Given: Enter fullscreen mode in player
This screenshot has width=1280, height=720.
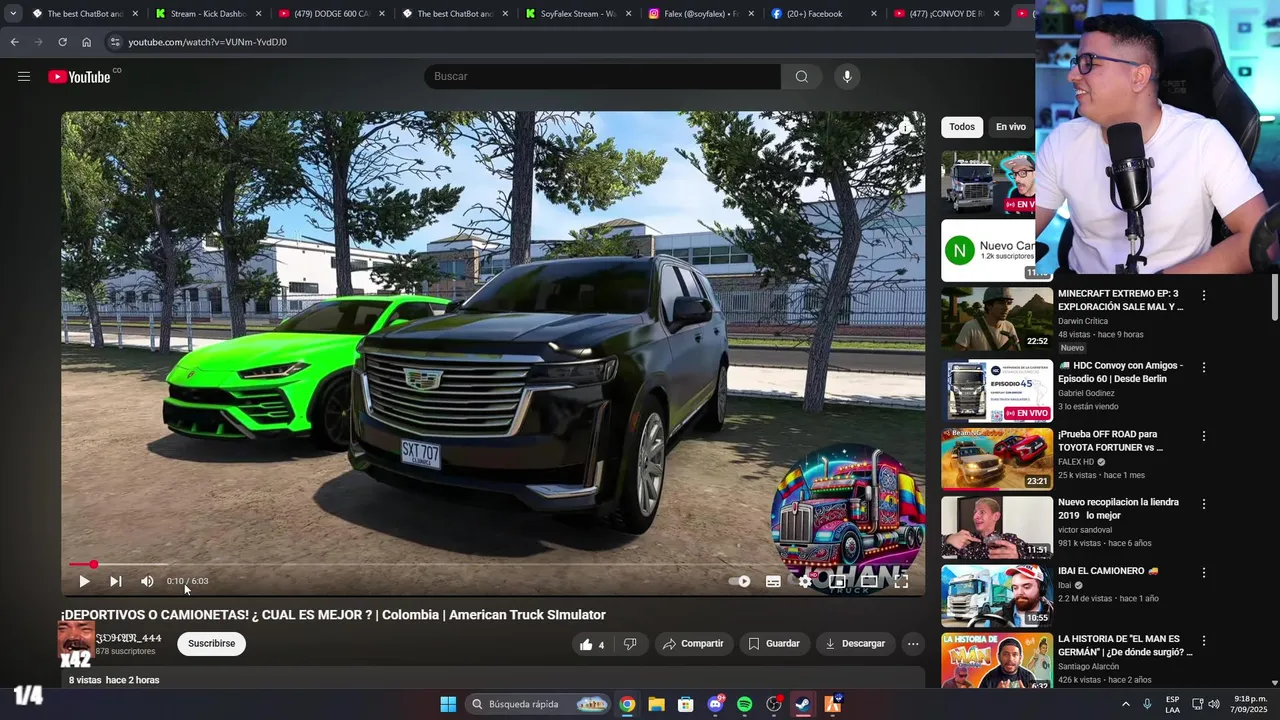Looking at the screenshot, I should click(x=901, y=581).
